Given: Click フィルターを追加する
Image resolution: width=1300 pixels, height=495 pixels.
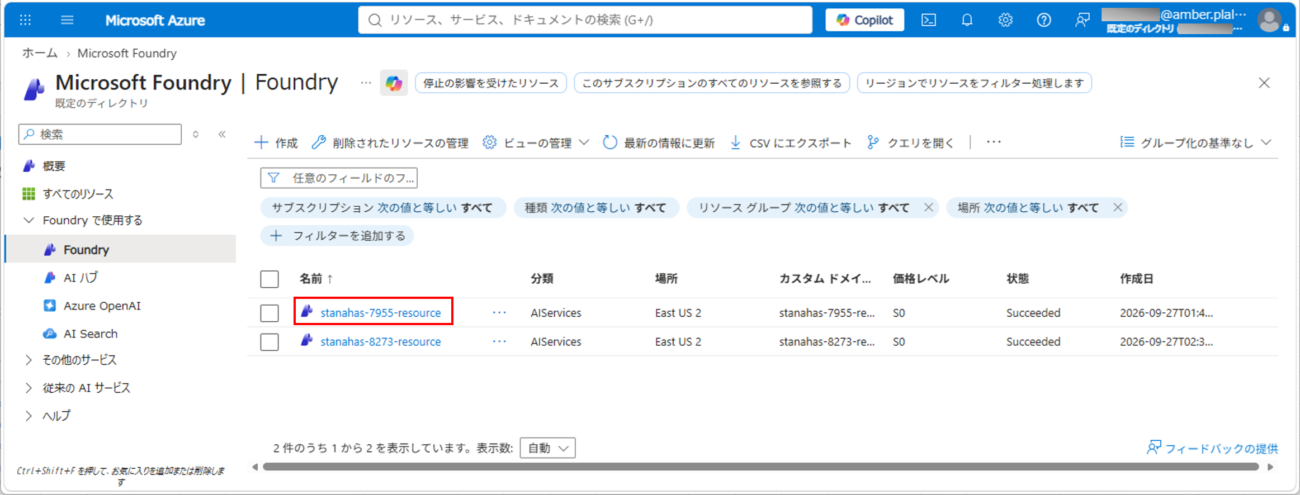Looking at the screenshot, I should pos(337,236).
